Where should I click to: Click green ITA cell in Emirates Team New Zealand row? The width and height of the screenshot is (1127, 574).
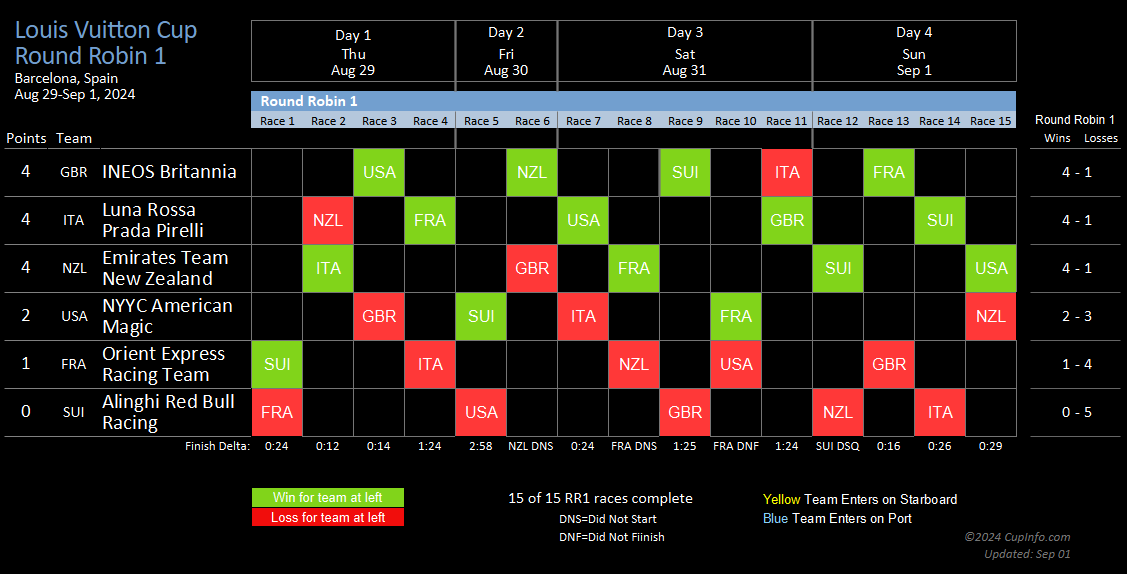(x=328, y=269)
